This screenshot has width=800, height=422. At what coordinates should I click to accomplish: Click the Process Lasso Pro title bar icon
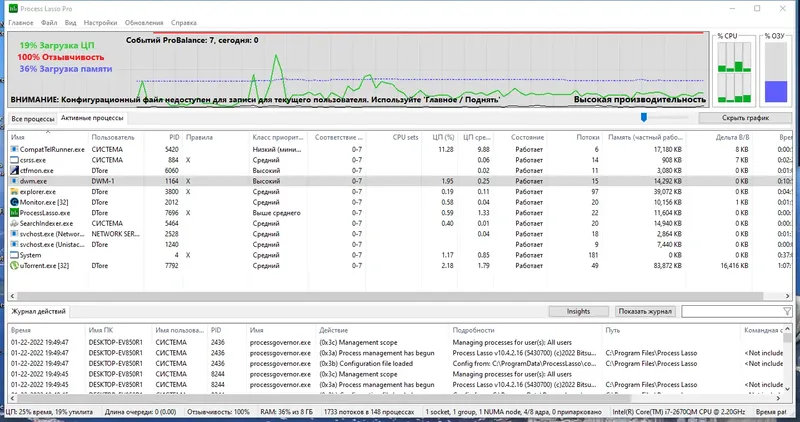click(13, 8)
